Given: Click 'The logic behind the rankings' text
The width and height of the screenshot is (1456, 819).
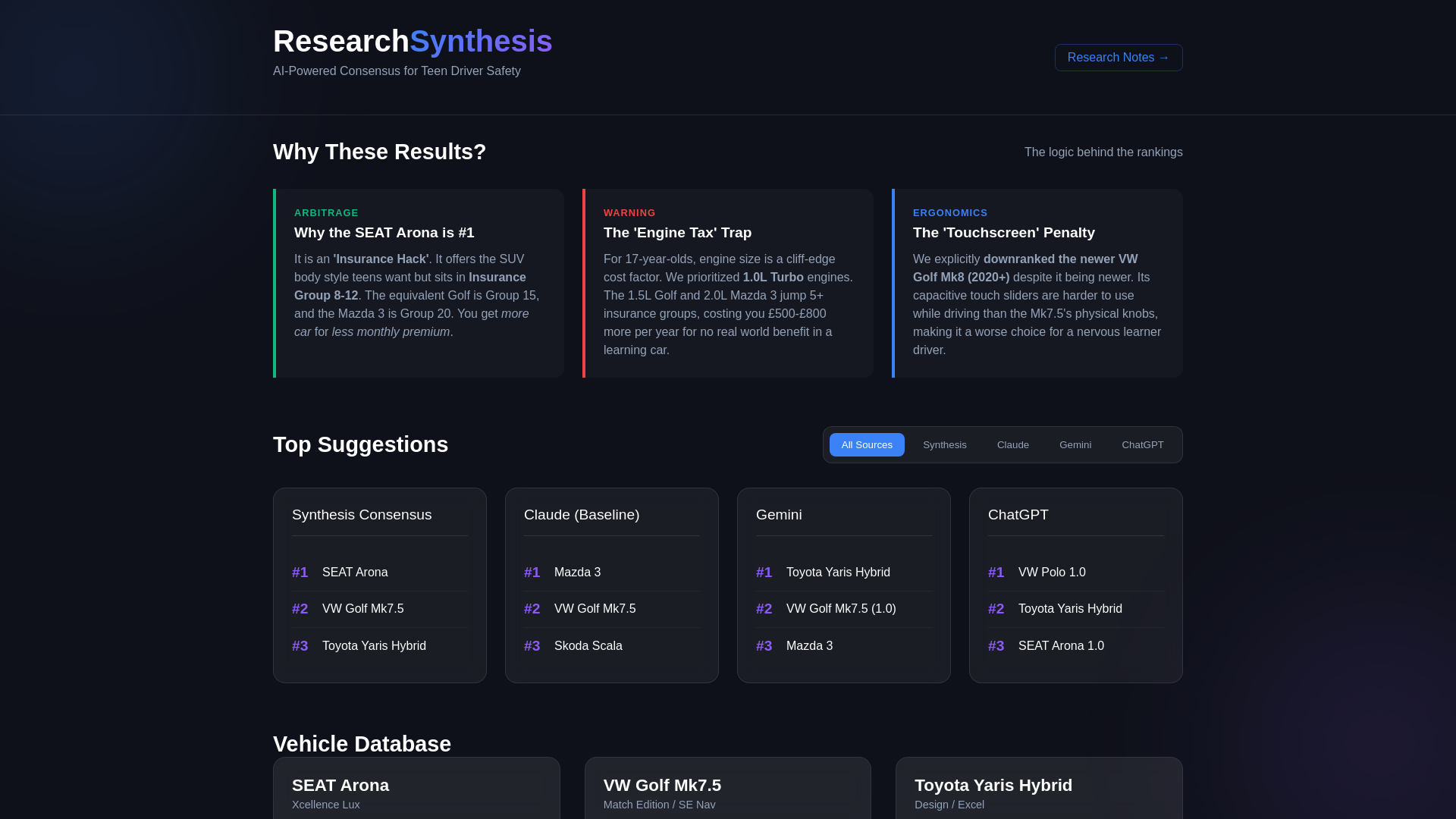Looking at the screenshot, I should 1103,152.
